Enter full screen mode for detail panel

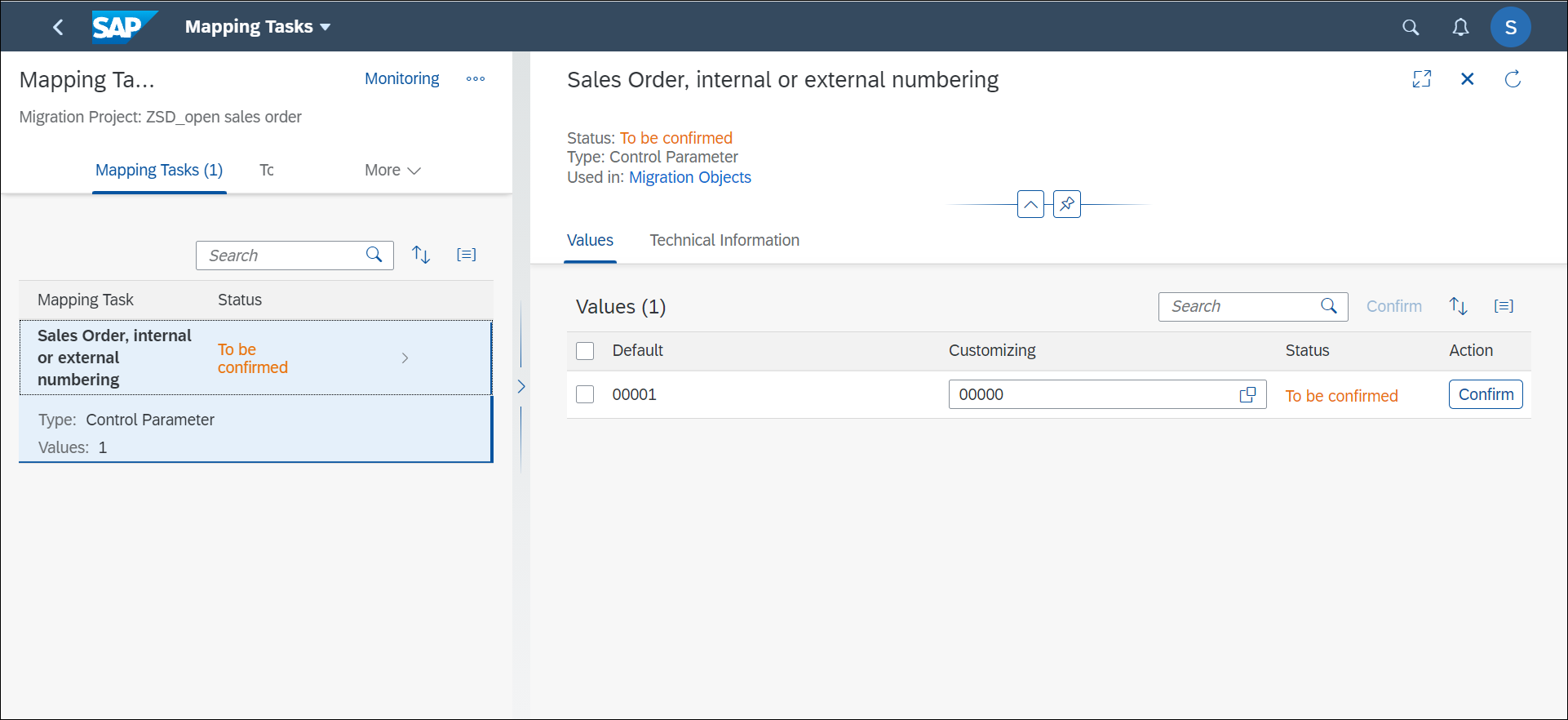coord(1422,79)
